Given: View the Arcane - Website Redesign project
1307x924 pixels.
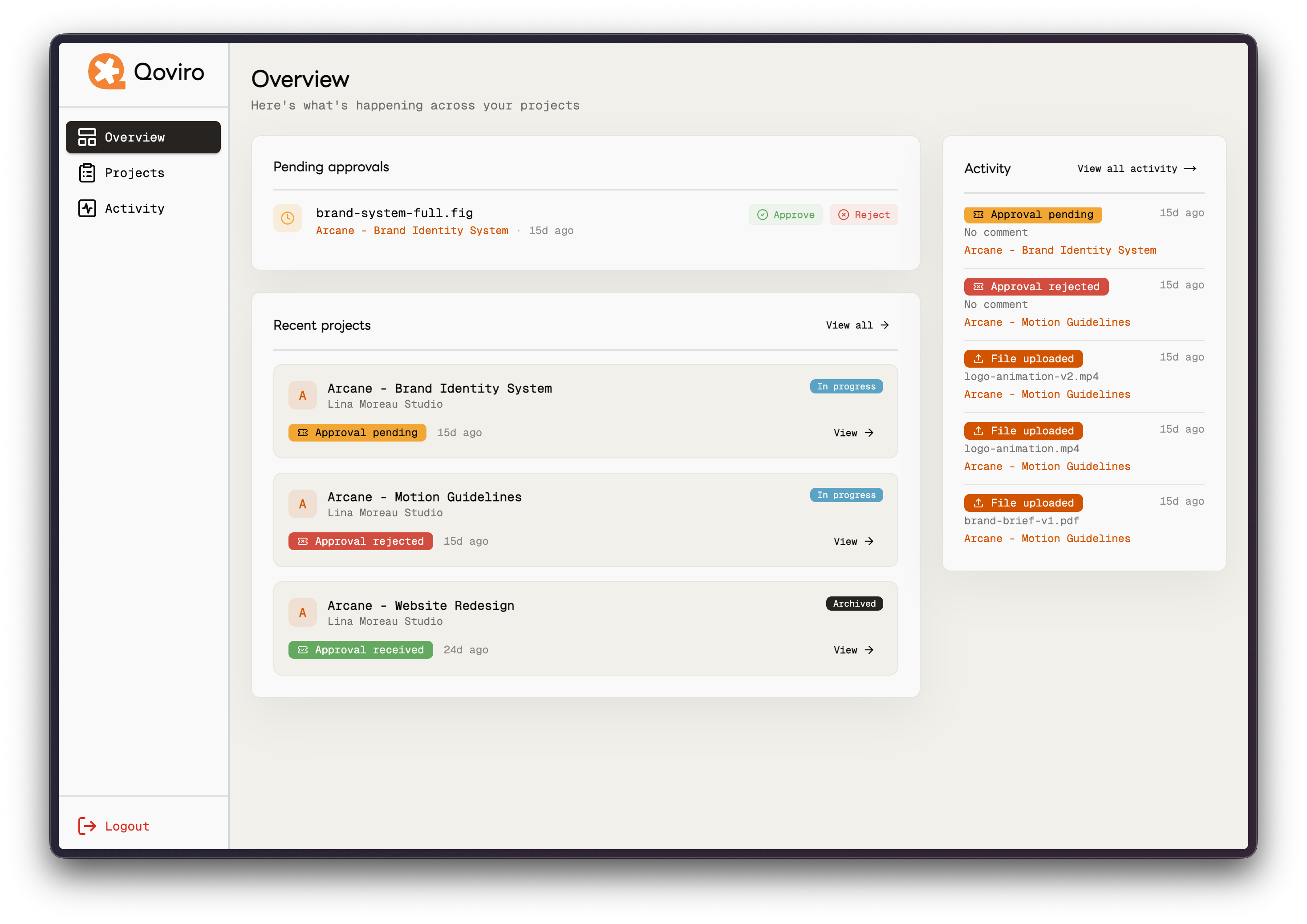Looking at the screenshot, I should click(x=853, y=650).
